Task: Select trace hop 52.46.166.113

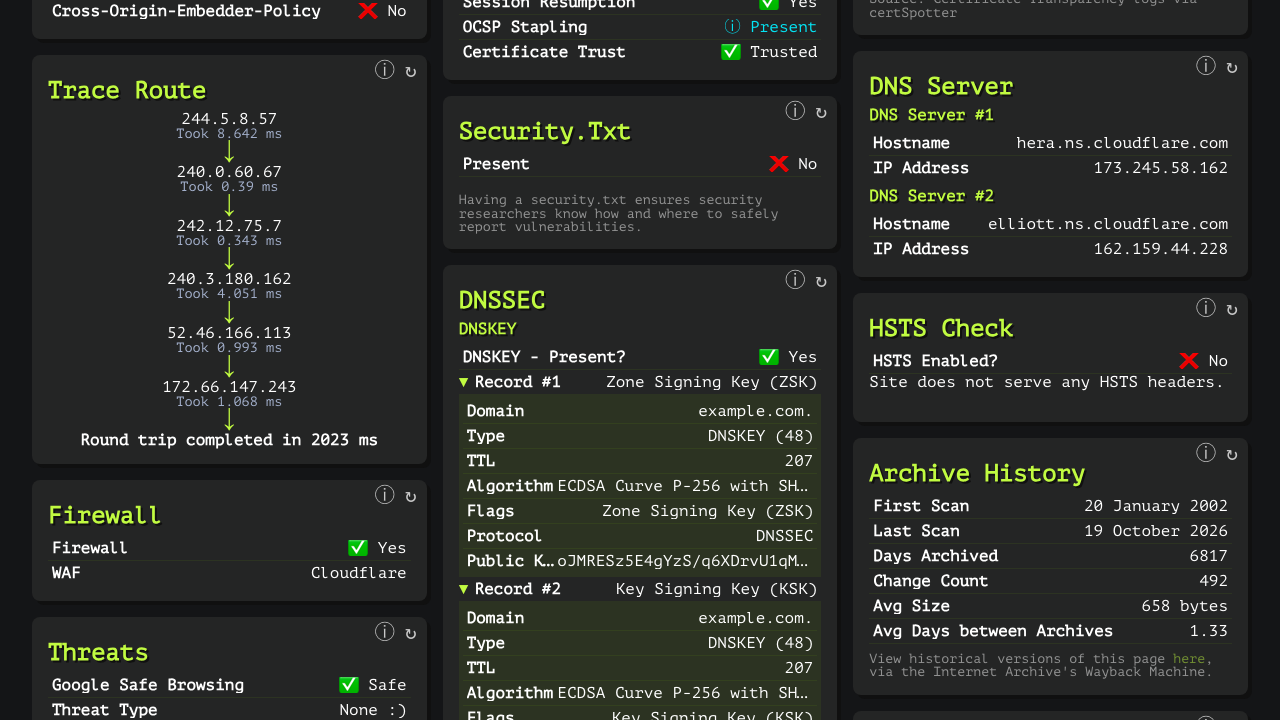Action: [x=229, y=333]
